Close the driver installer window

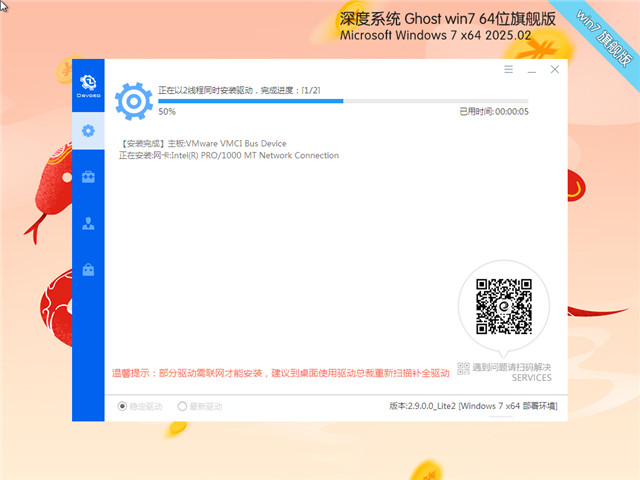(555, 69)
